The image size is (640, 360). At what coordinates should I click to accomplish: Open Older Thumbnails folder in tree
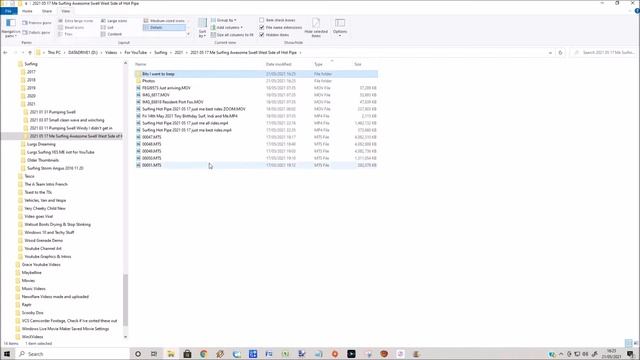[x=42, y=160]
